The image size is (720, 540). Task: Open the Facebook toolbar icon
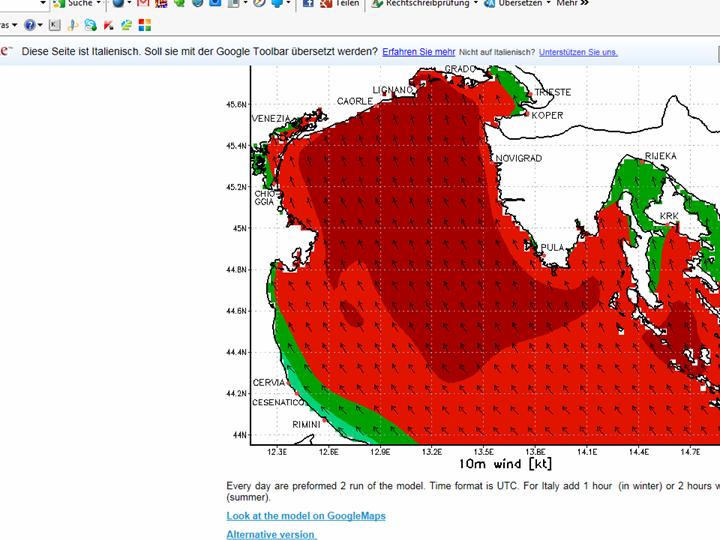tap(307, 4)
